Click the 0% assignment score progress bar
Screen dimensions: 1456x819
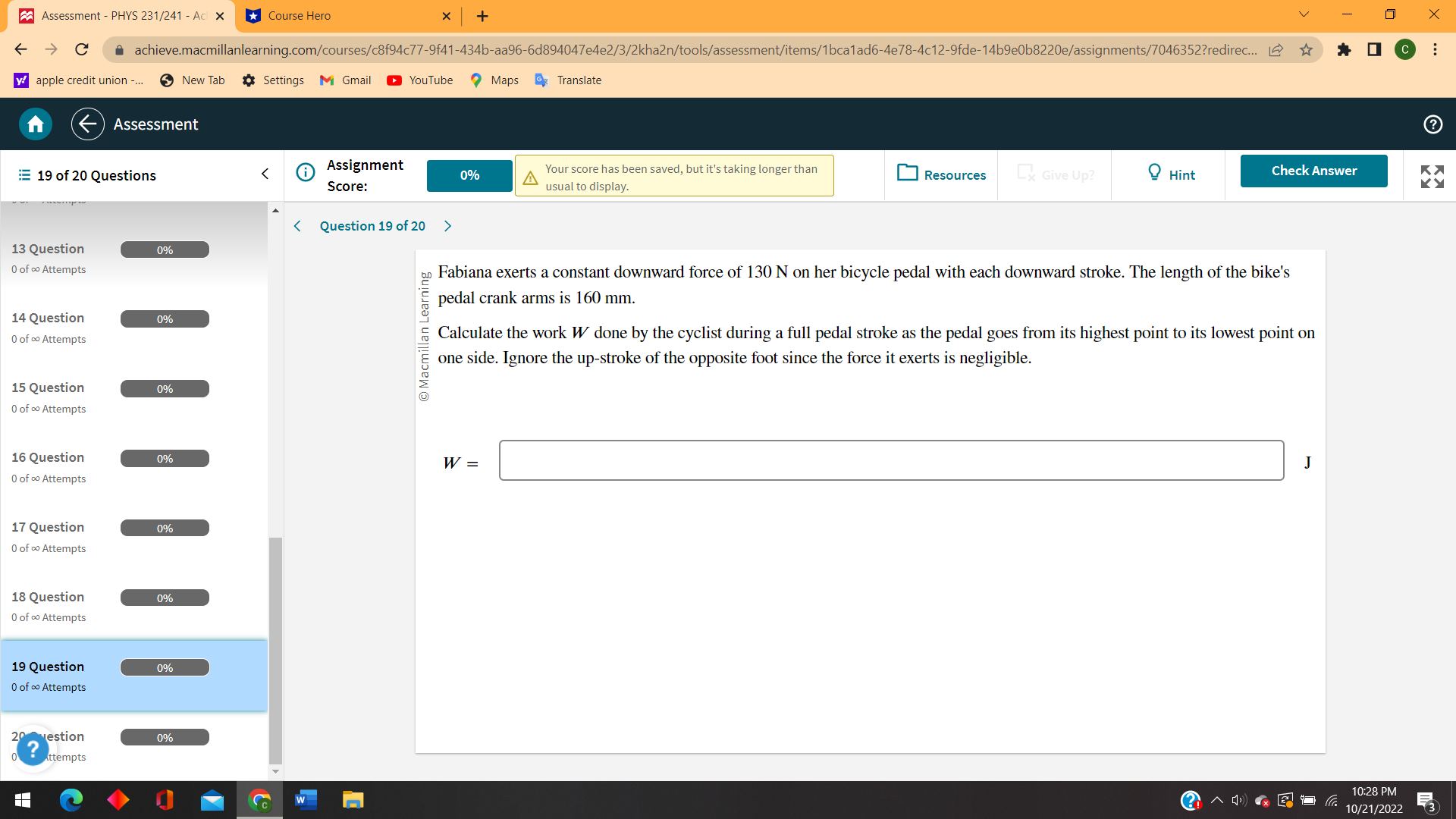tap(469, 175)
